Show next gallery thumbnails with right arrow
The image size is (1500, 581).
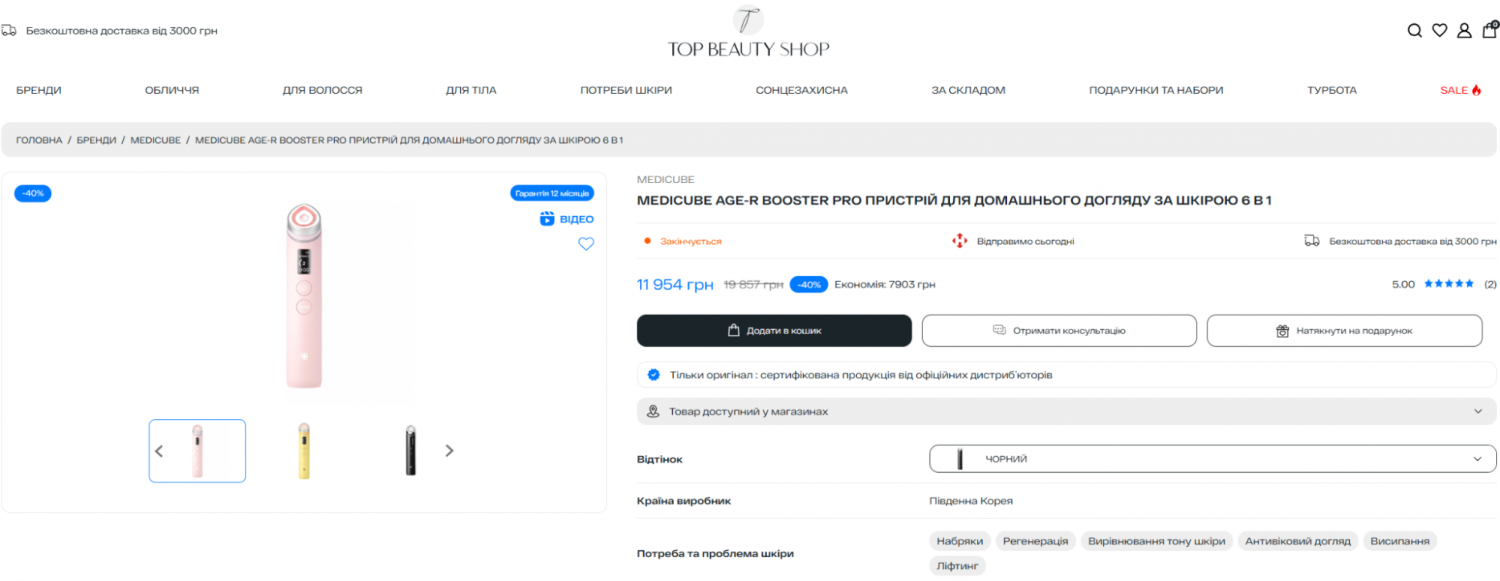(449, 451)
